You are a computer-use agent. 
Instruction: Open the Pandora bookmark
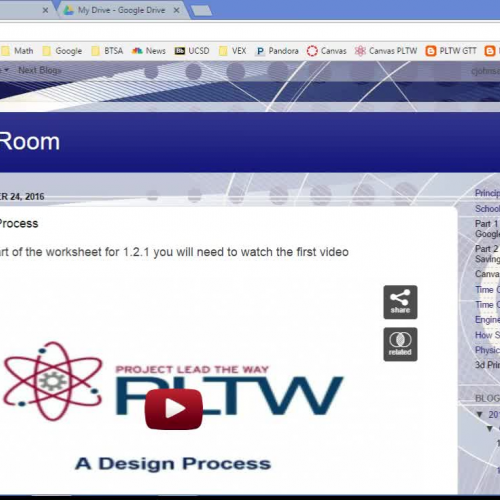(277, 51)
